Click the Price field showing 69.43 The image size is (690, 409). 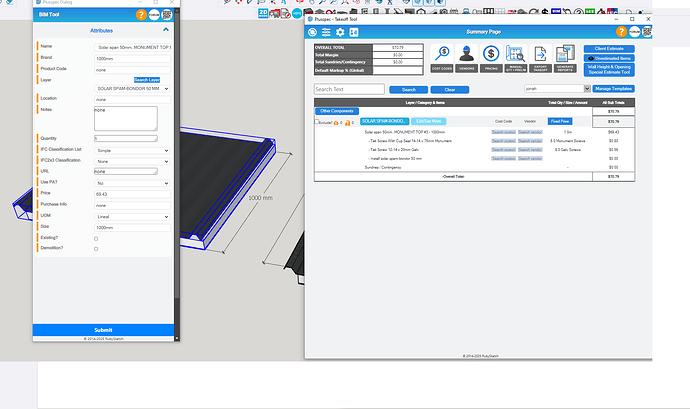[x=132, y=194]
